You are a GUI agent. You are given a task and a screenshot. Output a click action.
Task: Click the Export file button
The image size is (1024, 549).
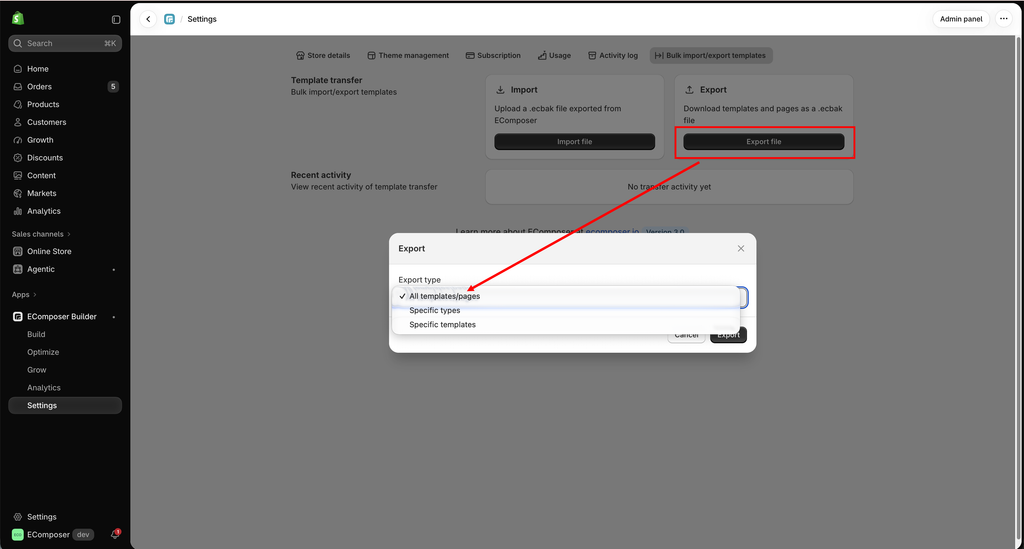tap(763, 142)
